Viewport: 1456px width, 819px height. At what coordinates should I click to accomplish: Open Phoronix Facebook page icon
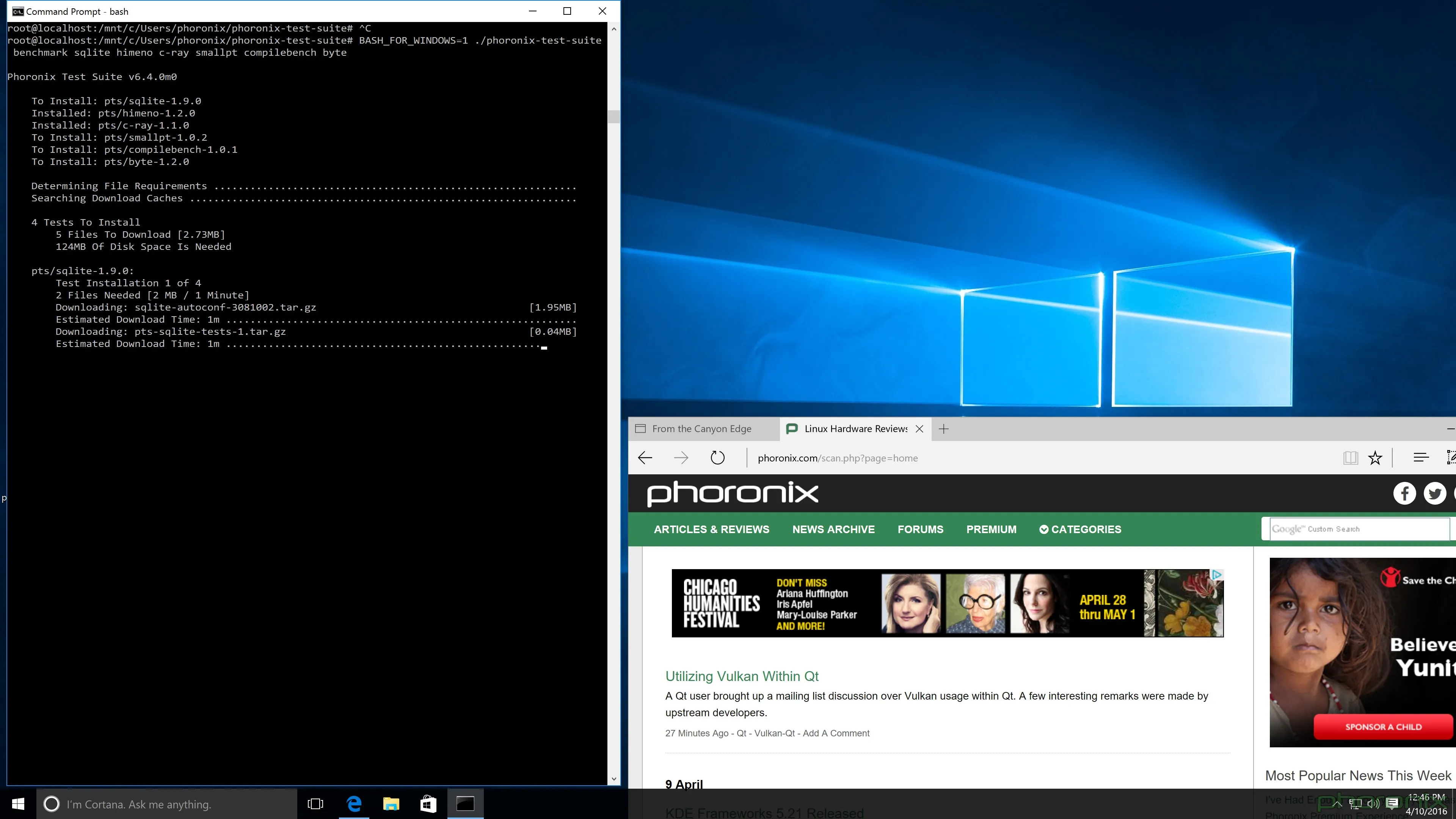coord(1404,493)
